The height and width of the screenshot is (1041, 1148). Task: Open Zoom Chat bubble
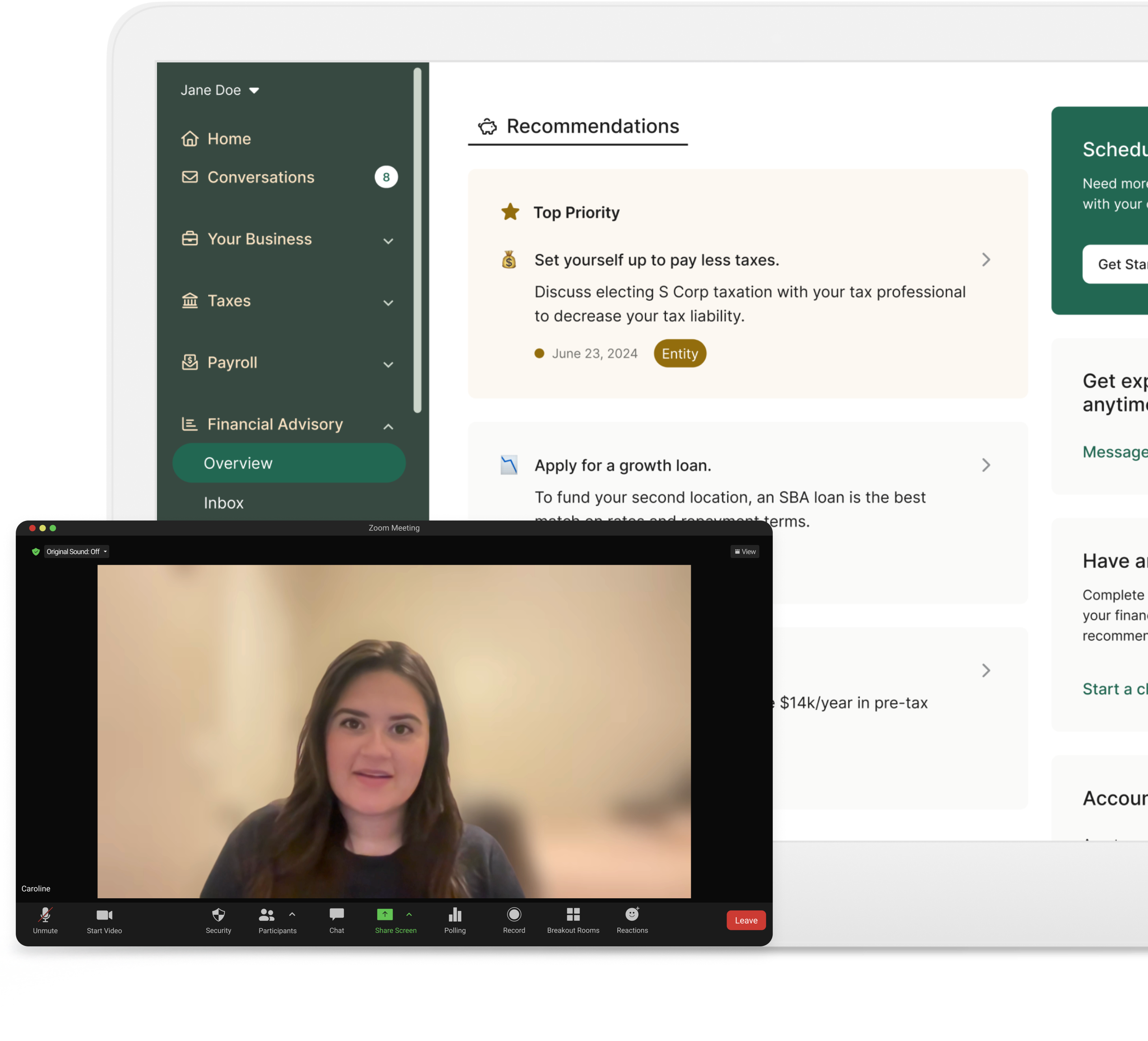[337, 914]
